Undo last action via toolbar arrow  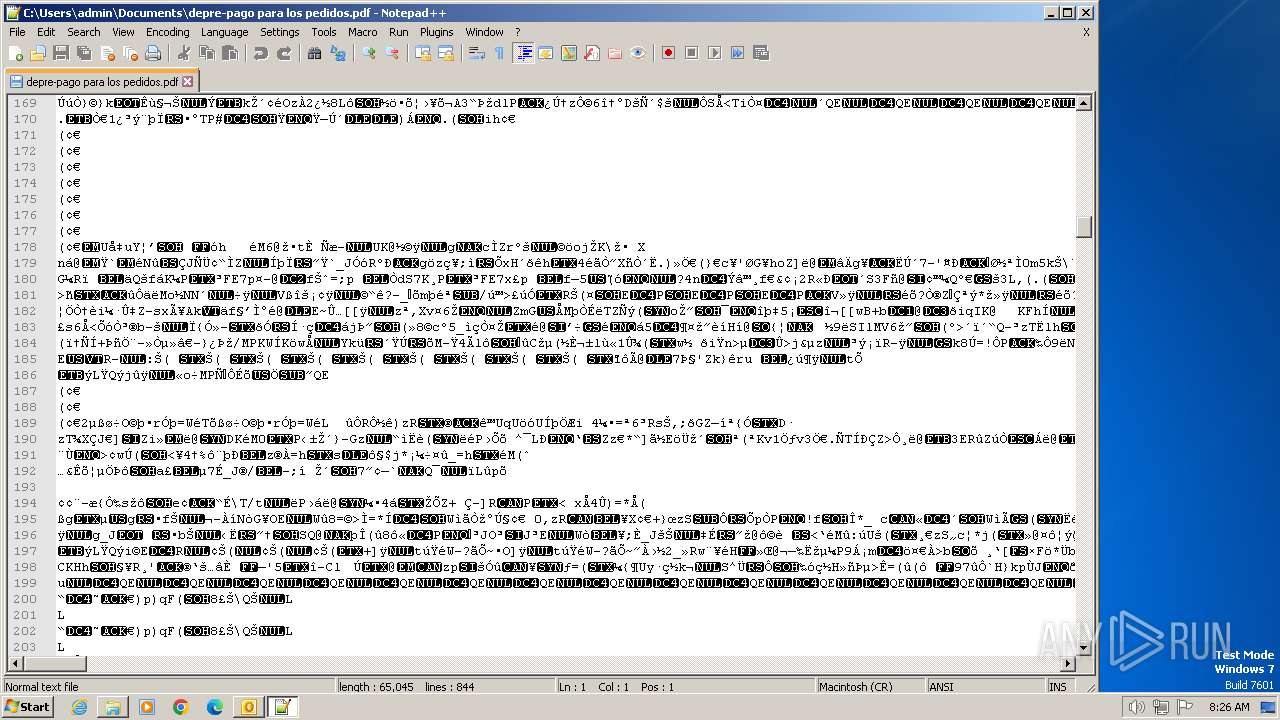260,53
